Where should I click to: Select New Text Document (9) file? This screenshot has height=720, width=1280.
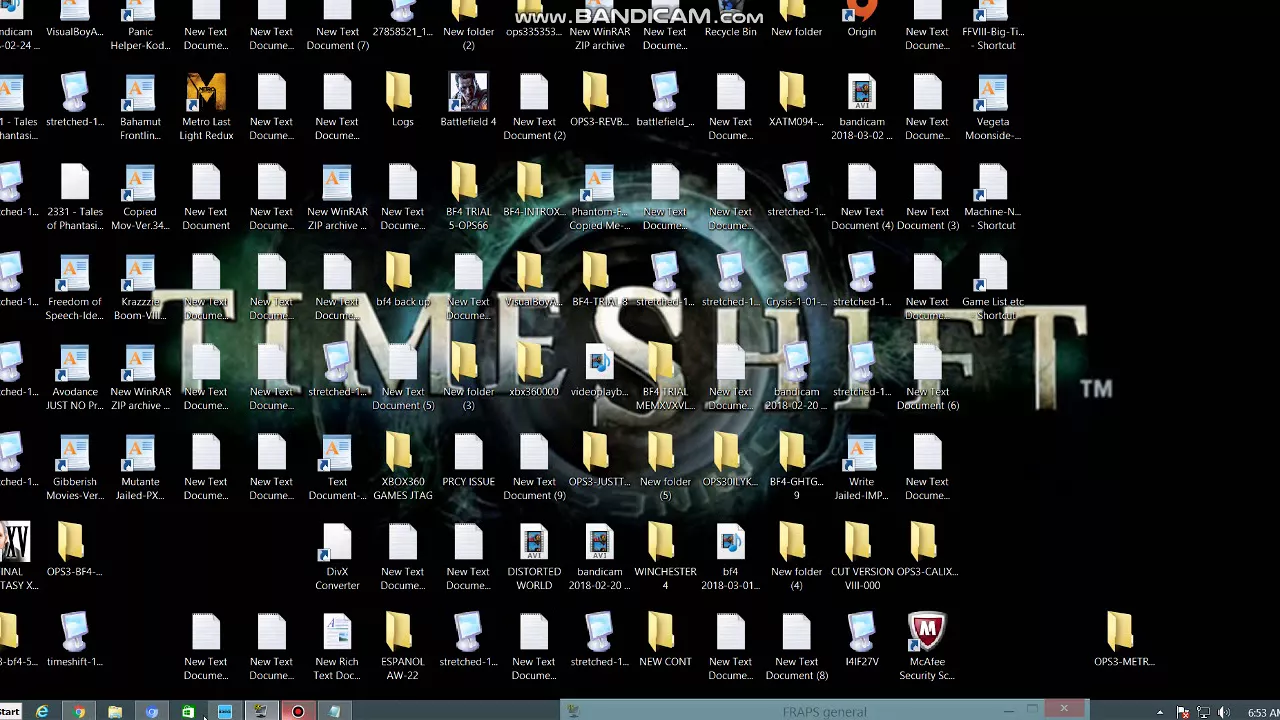coord(534,467)
